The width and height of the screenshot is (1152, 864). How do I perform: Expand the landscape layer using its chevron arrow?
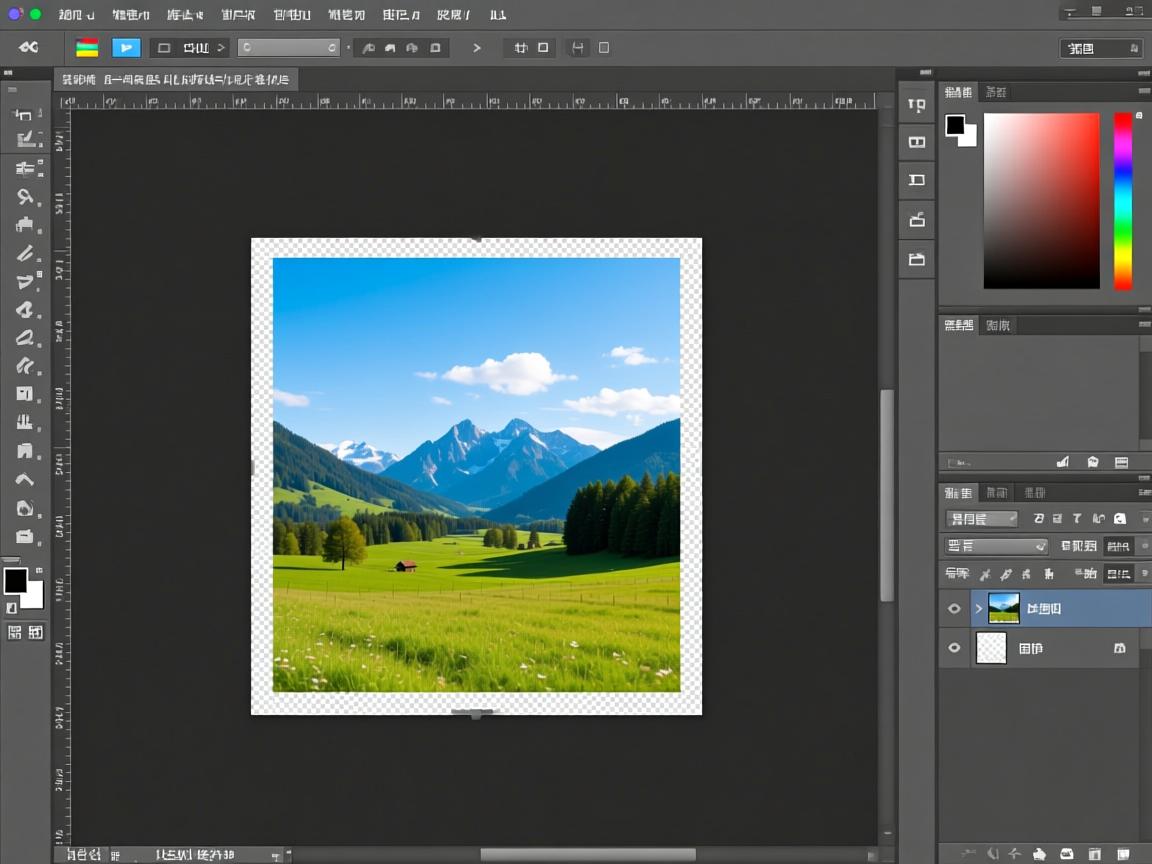pyautogui.click(x=979, y=608)
